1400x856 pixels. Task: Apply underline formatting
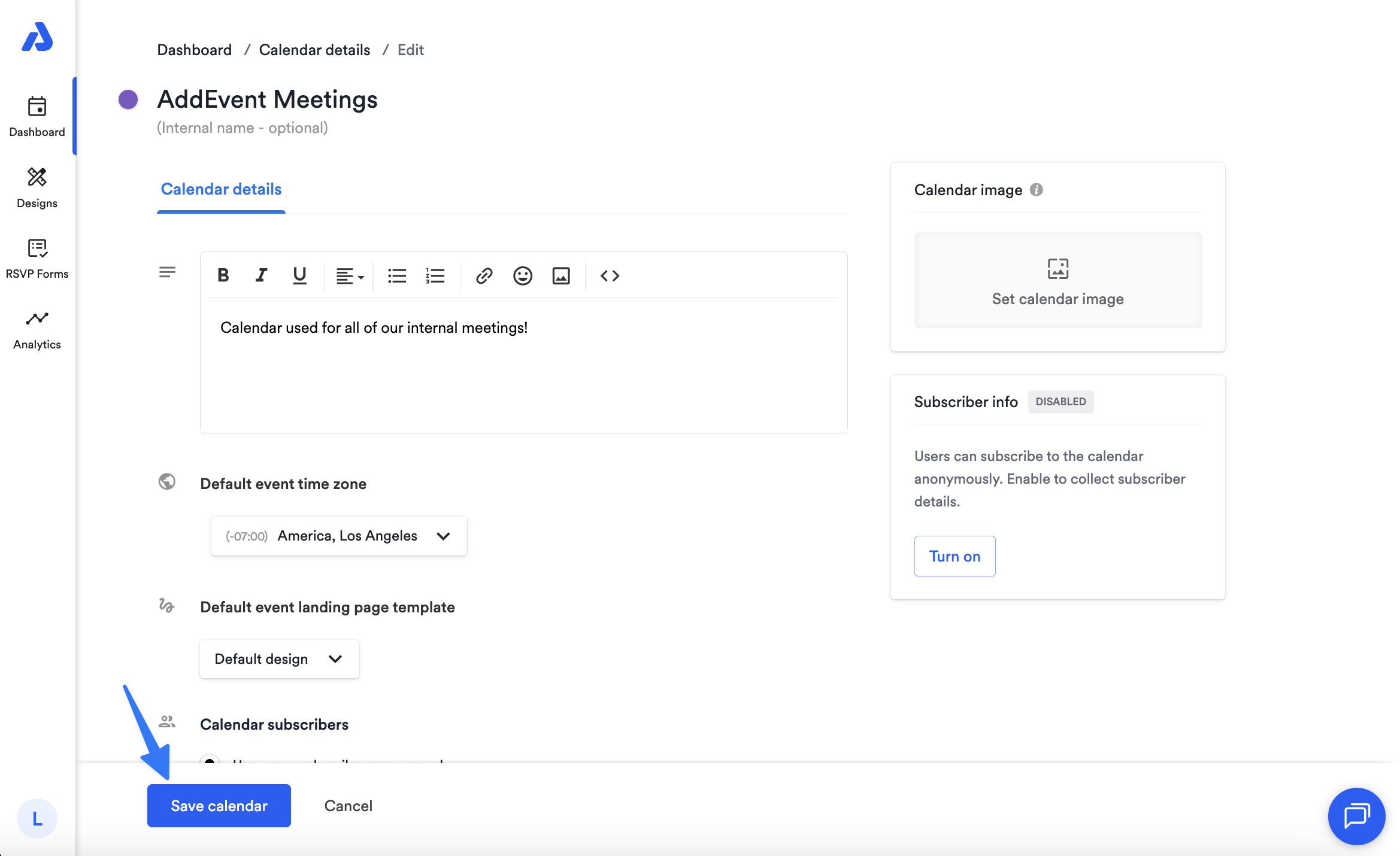[299, 275]
